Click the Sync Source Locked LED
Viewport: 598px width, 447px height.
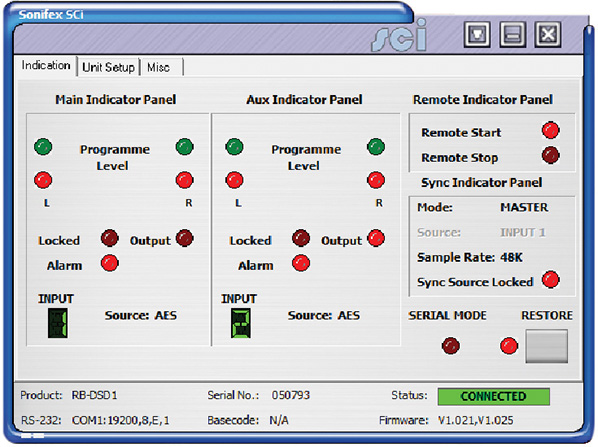click(x=550, y=280)
